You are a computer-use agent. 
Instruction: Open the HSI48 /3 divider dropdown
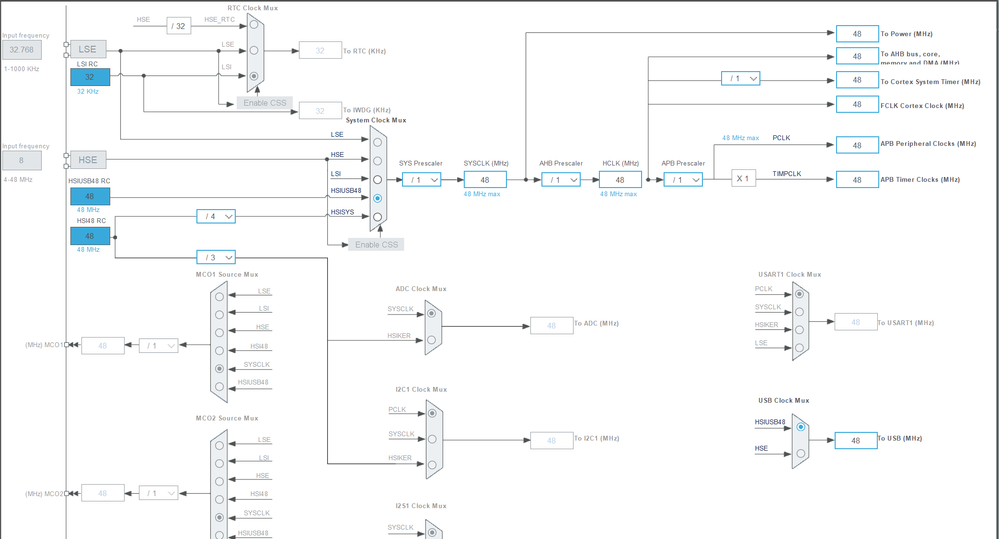216,257
